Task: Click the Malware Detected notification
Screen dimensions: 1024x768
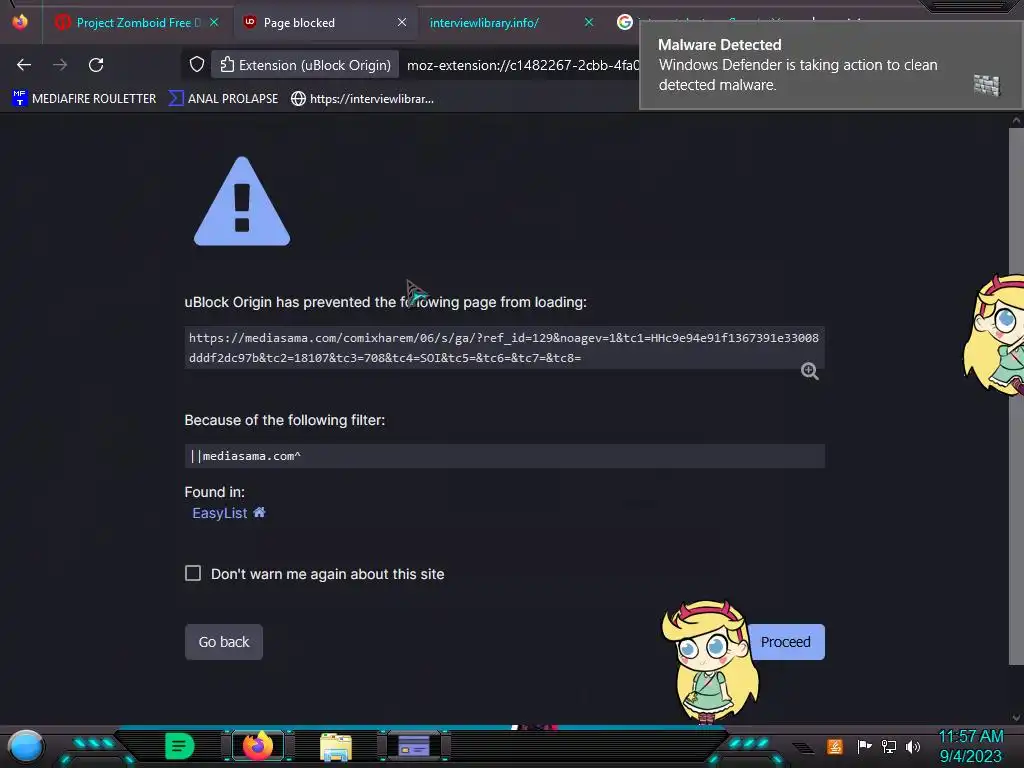Action: [x=830, y=65]
